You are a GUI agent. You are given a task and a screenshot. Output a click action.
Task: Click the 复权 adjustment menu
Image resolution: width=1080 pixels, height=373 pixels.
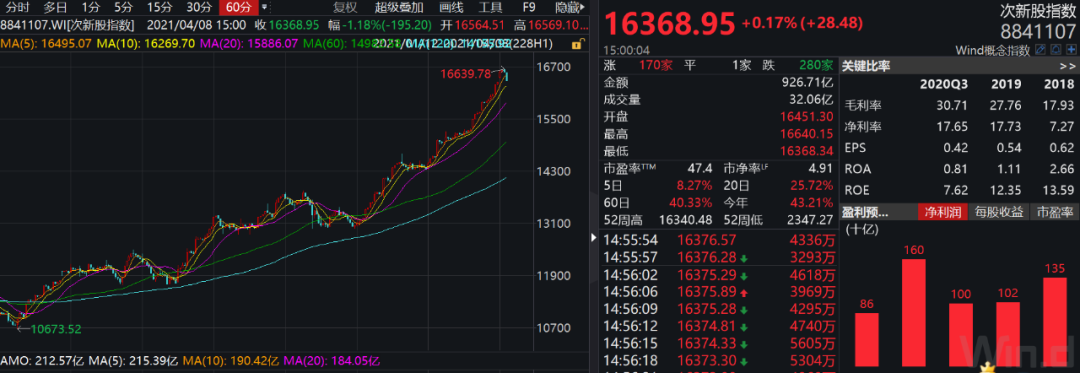point(345,8)
